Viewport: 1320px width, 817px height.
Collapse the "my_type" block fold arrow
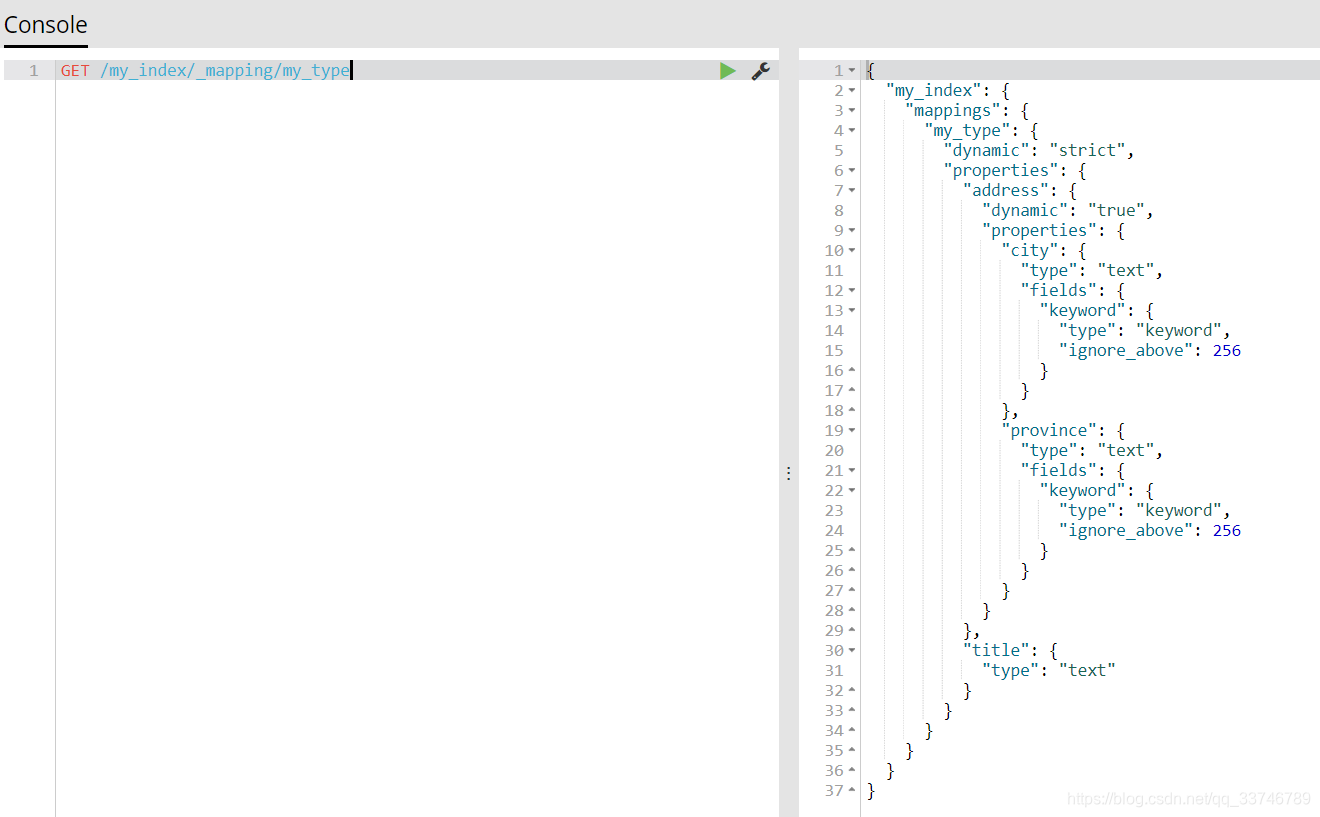[x=852, y=131]
